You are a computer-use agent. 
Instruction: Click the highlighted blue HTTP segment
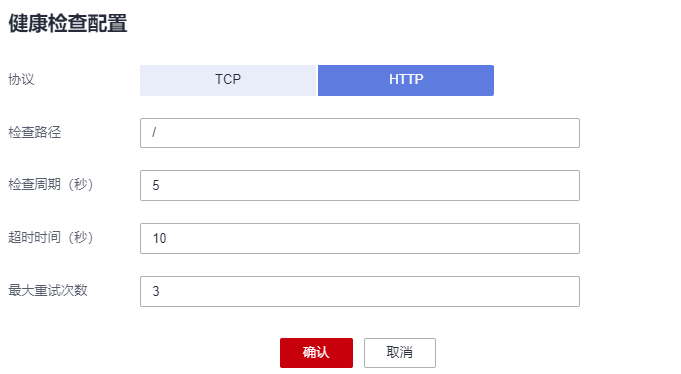tap(406, 80)
